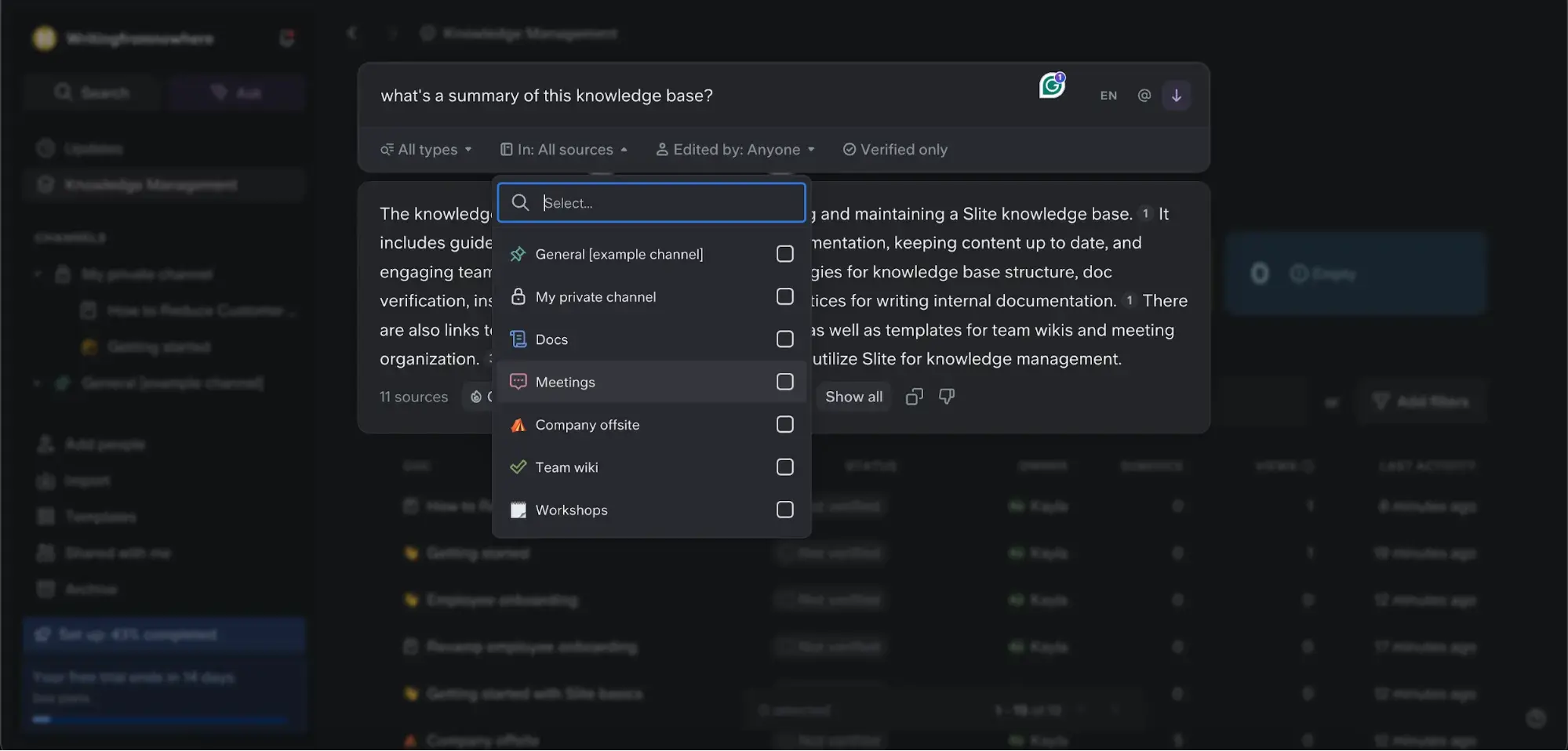Click the @ mention icon
This screenshot has width=1568, height=751.
click(1144, 96)
